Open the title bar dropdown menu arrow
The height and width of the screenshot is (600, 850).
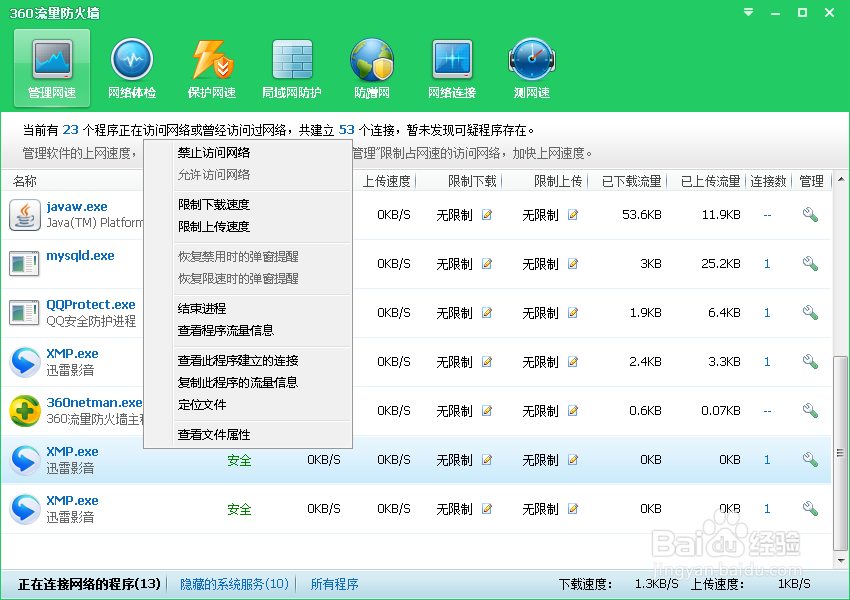[748, 12]
